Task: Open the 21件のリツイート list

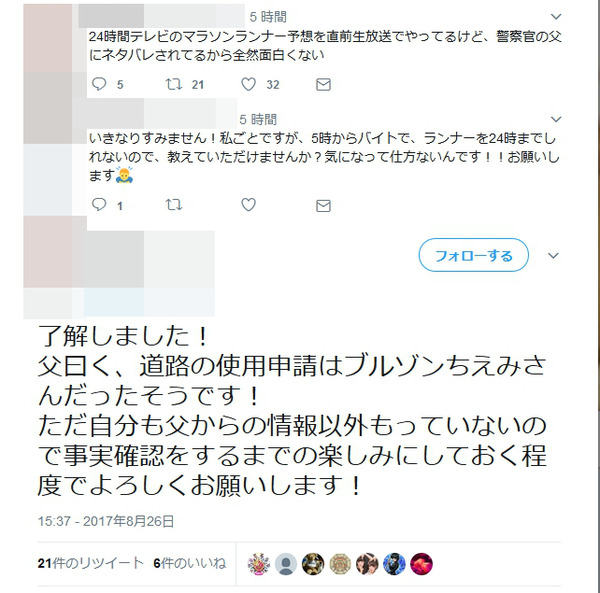Action: [x=91, y=563]
